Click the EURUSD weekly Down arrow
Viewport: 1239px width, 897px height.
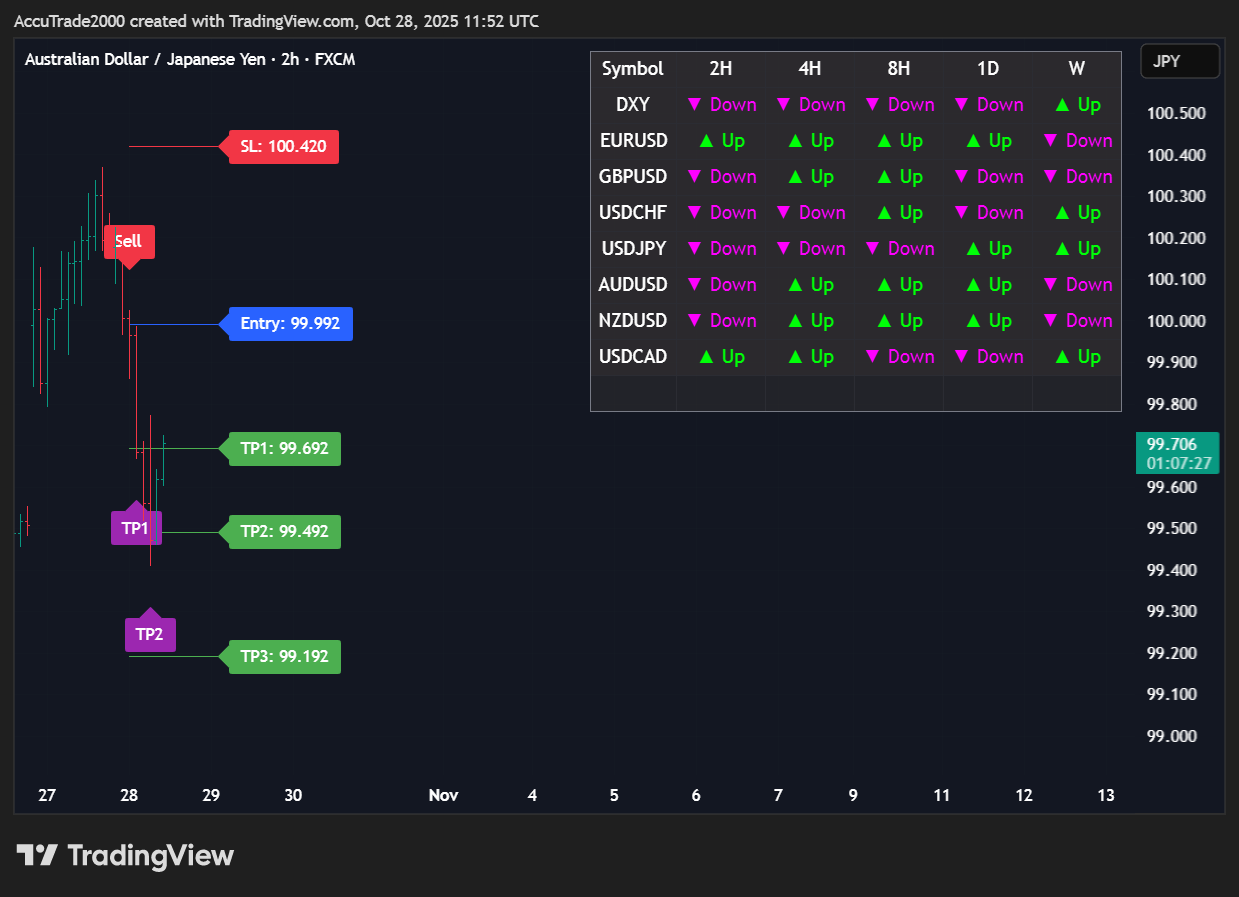tap(1077, 141)
